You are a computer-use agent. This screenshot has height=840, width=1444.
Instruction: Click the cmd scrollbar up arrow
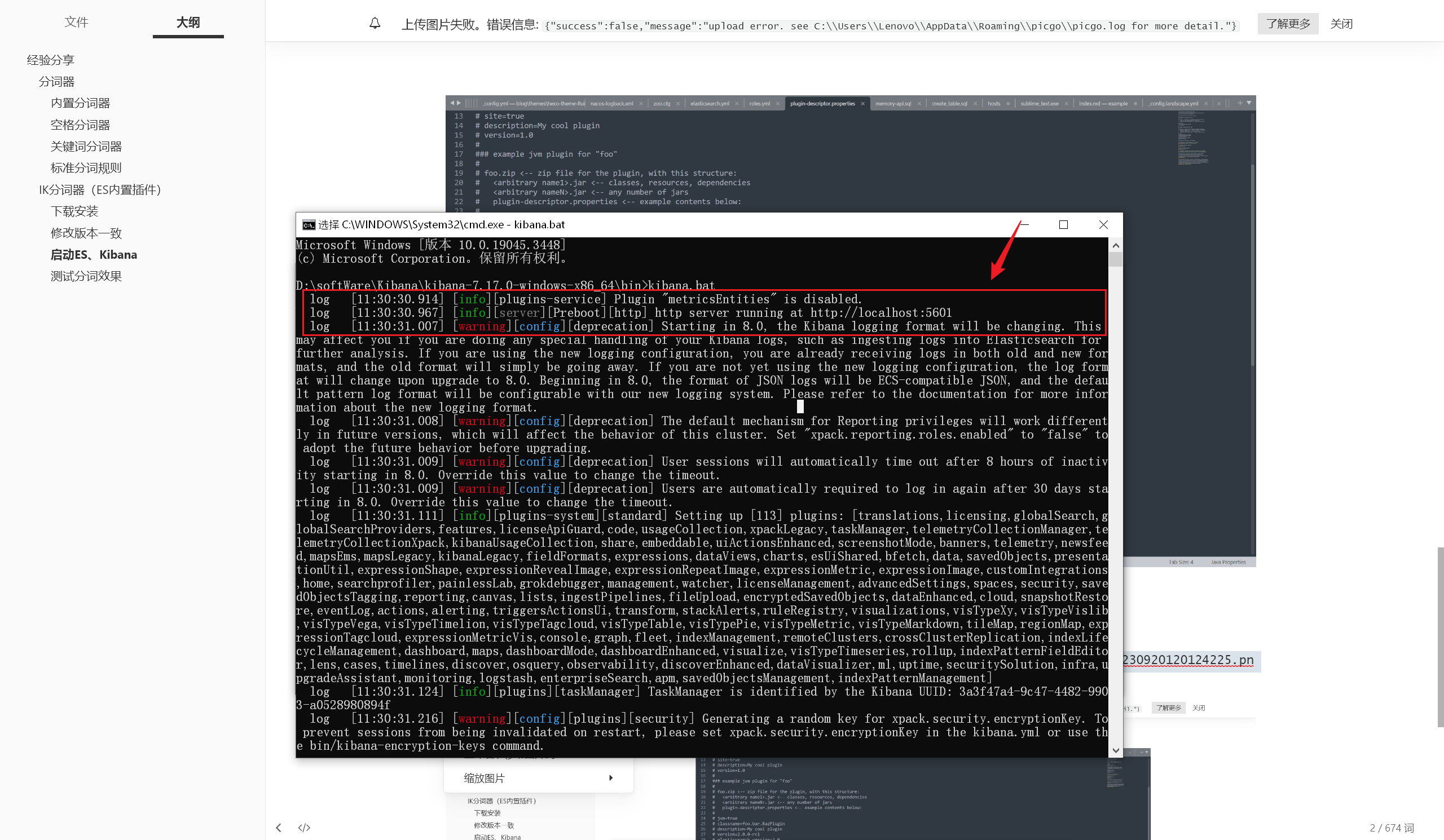(1116, 246)
